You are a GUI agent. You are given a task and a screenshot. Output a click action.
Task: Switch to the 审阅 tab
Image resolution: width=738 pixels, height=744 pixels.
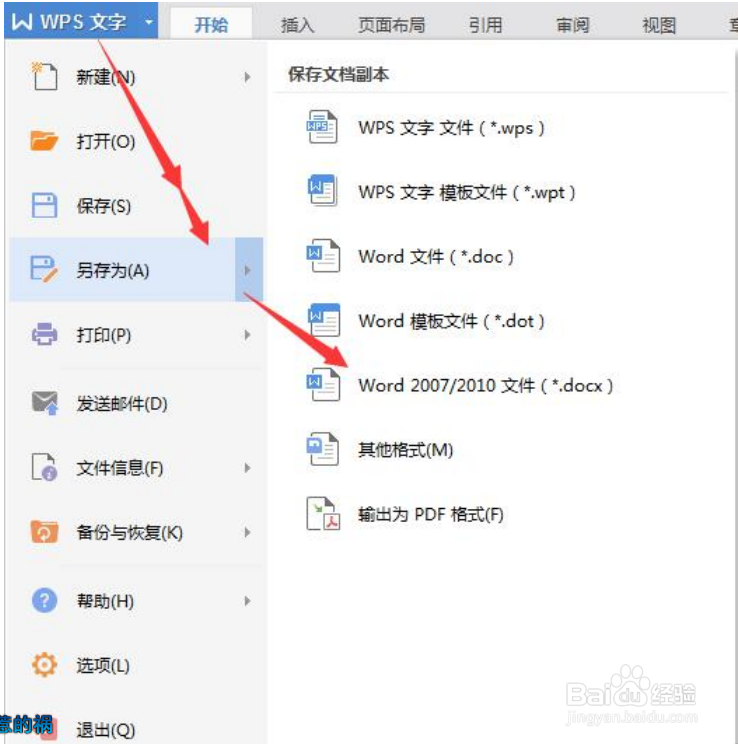click(x=572, y=25)
